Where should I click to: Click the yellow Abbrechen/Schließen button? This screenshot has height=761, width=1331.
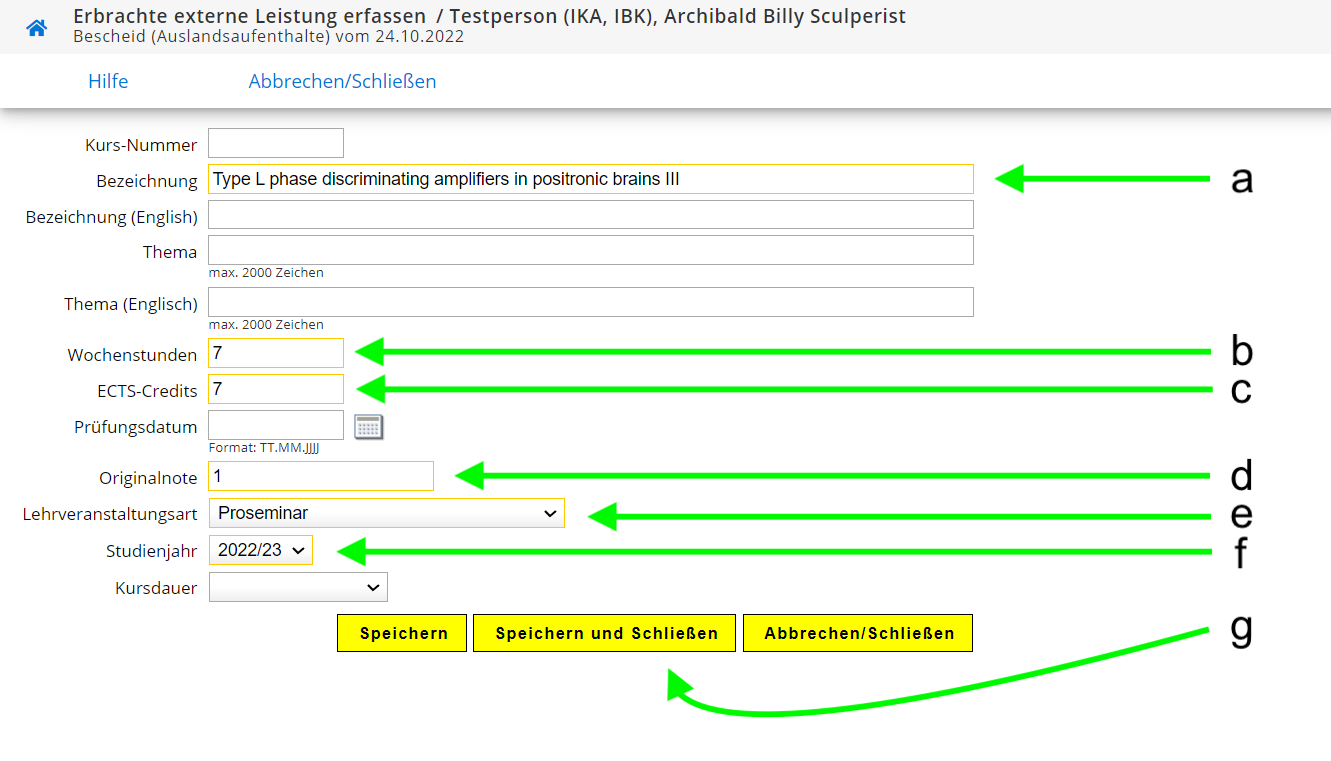coord(858,633)
